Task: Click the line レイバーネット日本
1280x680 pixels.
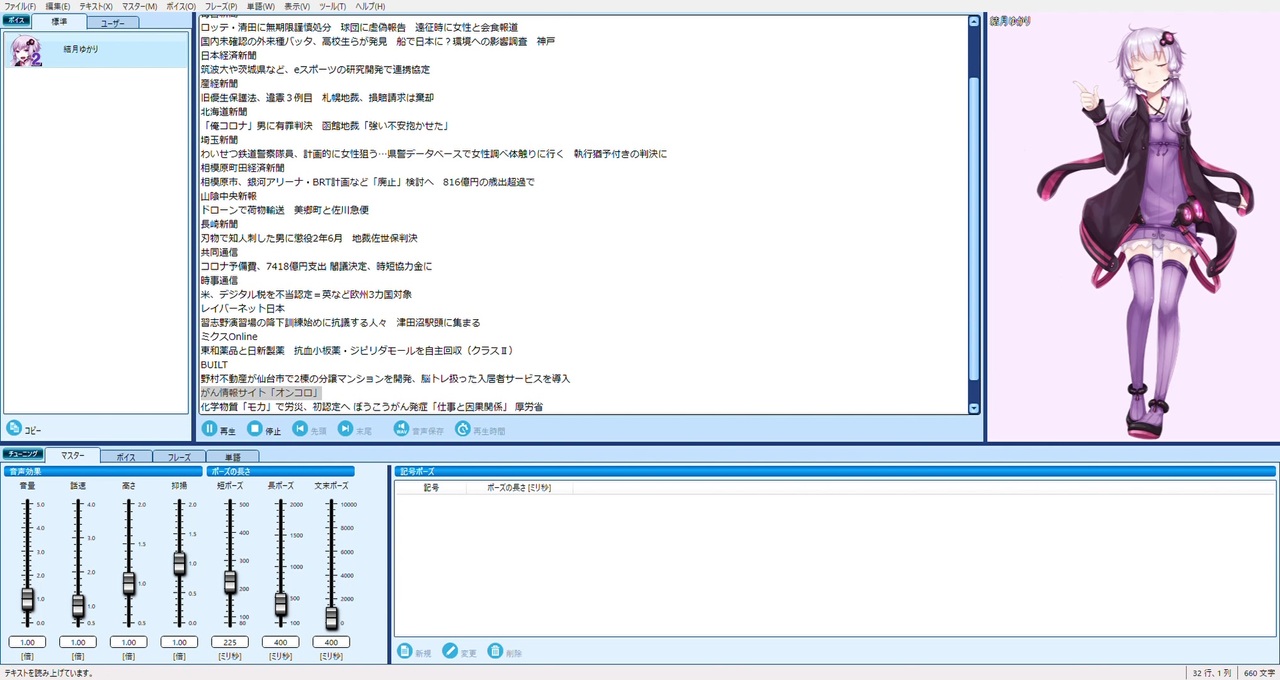Action: point(243,309)
